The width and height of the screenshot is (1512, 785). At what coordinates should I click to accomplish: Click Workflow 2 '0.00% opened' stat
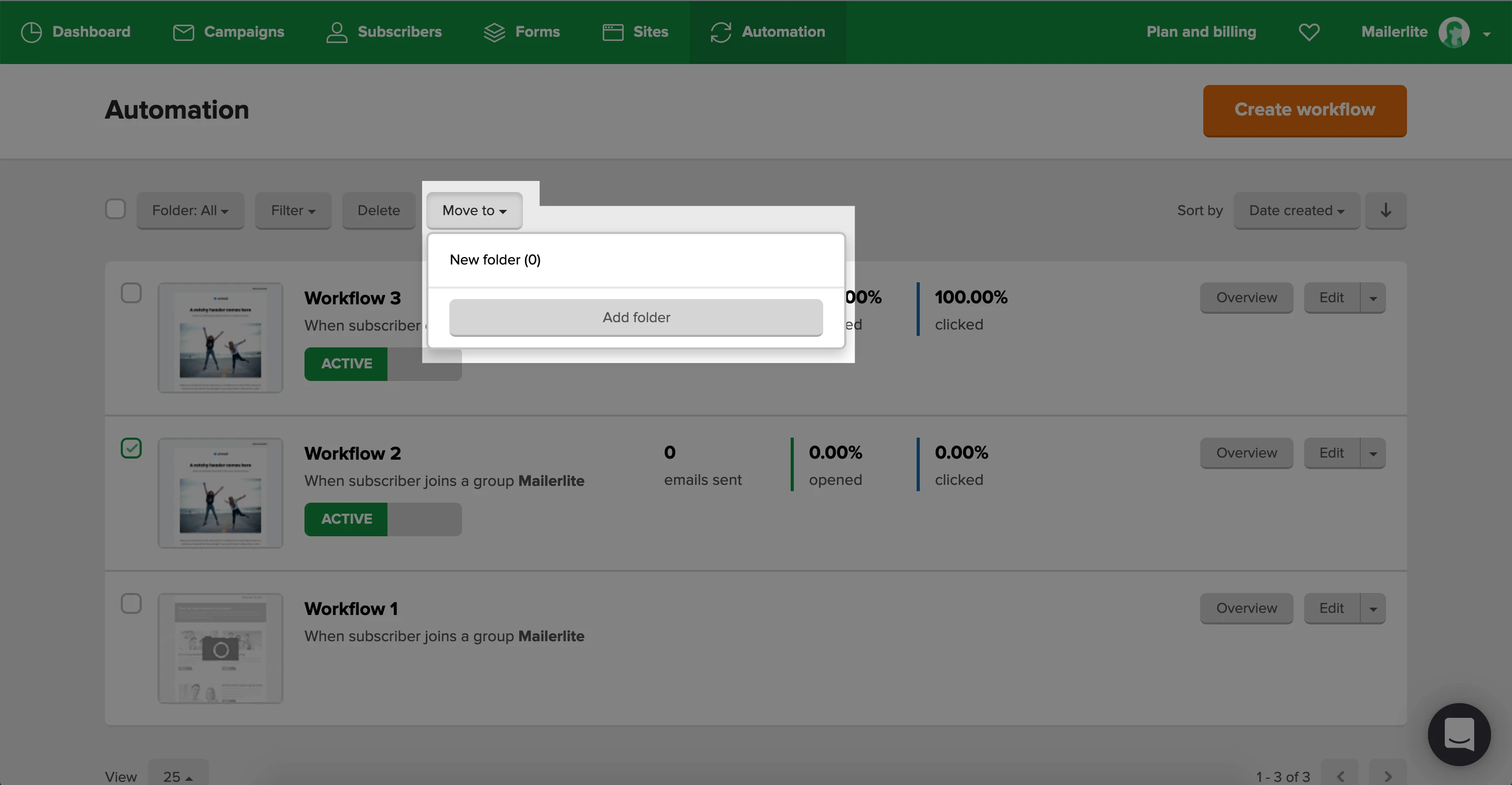tap(835, 465)
